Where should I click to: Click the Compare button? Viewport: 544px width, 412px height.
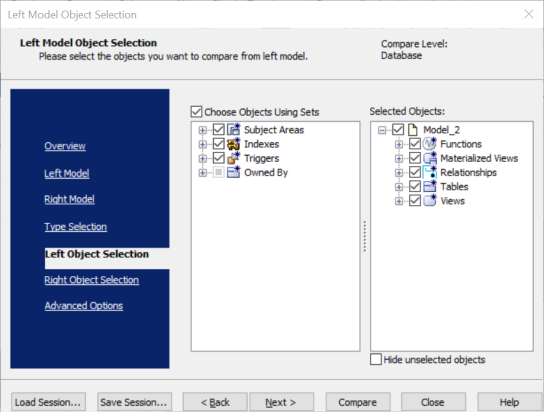tap(358, 402)
